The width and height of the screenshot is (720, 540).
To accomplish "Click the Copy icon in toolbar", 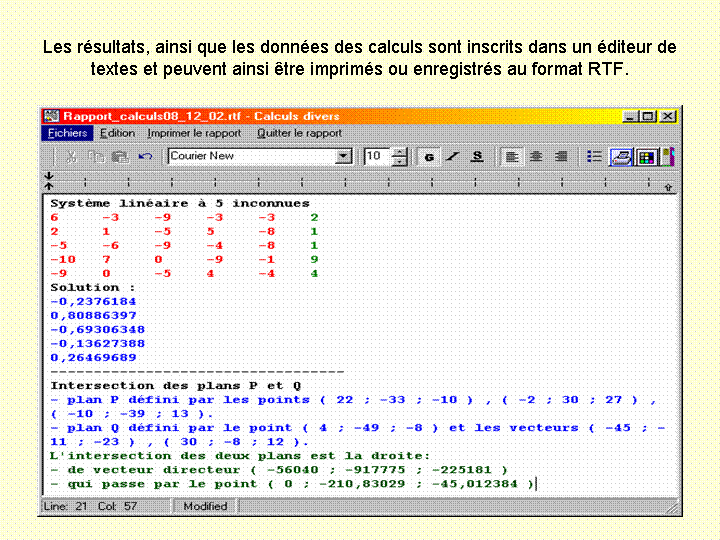I will (96, 157).
